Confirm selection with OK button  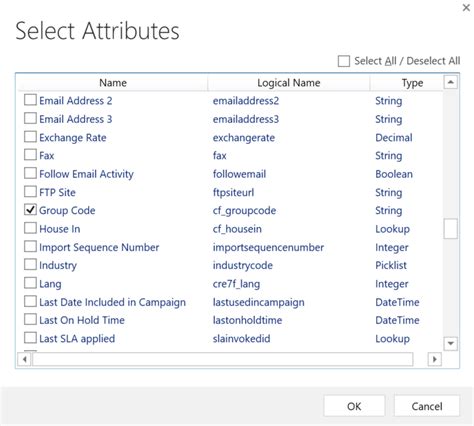pos(354,406)
